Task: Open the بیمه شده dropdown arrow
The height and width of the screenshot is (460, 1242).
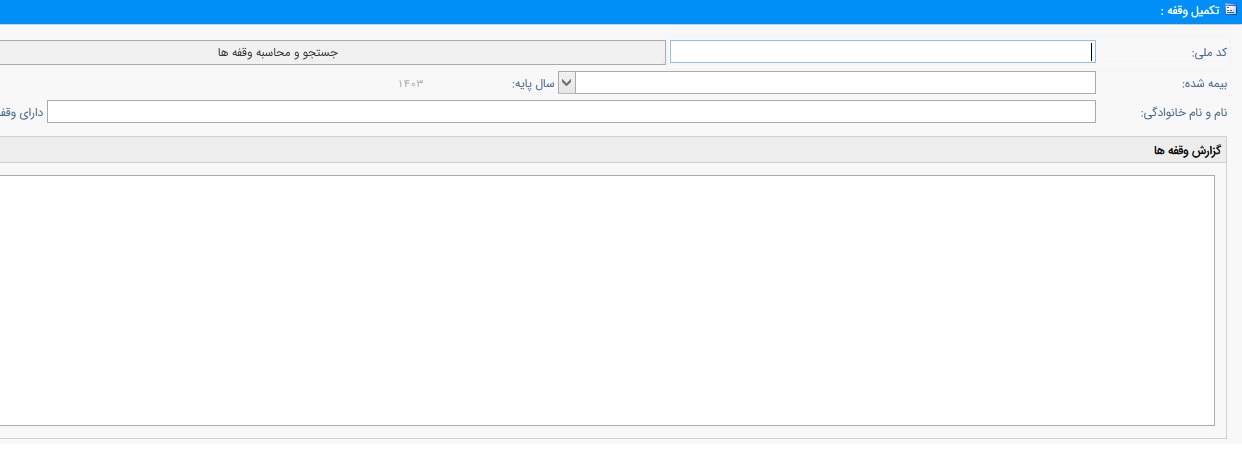Action: point(566,83)
